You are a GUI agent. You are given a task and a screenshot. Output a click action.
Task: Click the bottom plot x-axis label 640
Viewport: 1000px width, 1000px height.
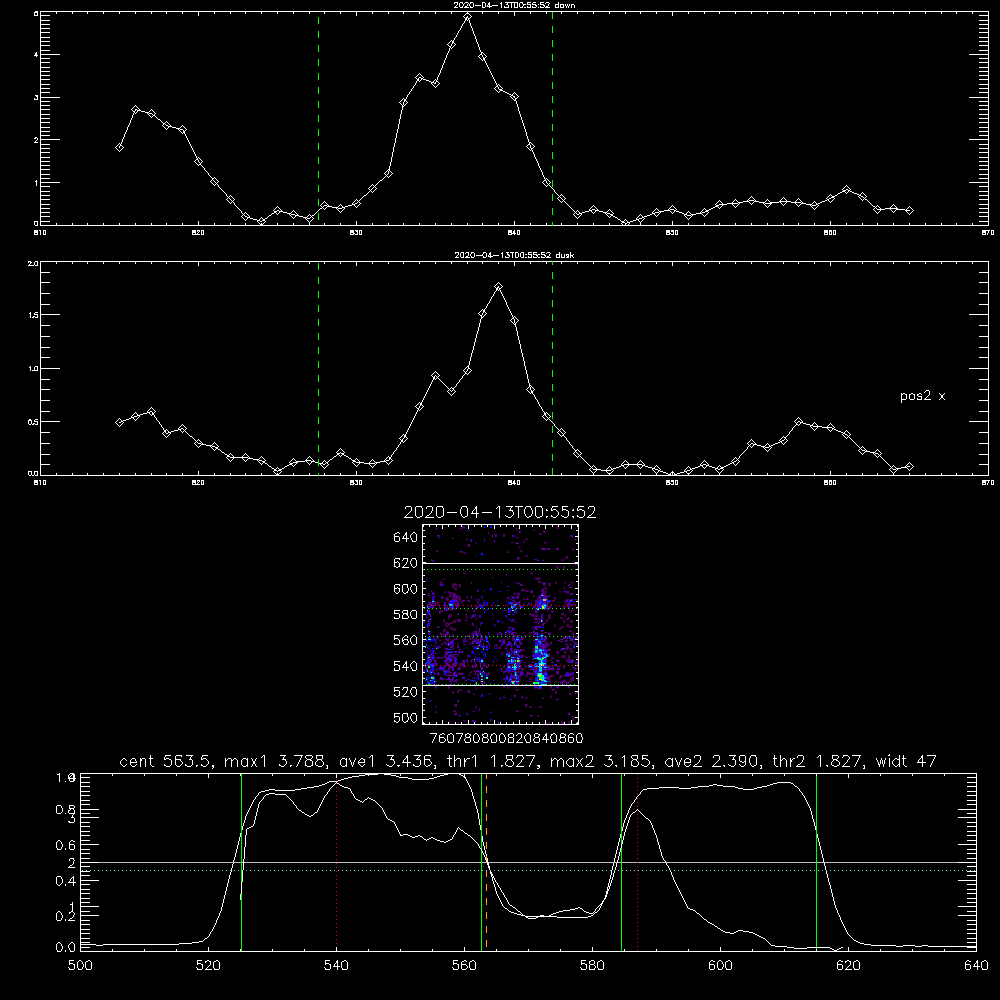pos(976,965)
